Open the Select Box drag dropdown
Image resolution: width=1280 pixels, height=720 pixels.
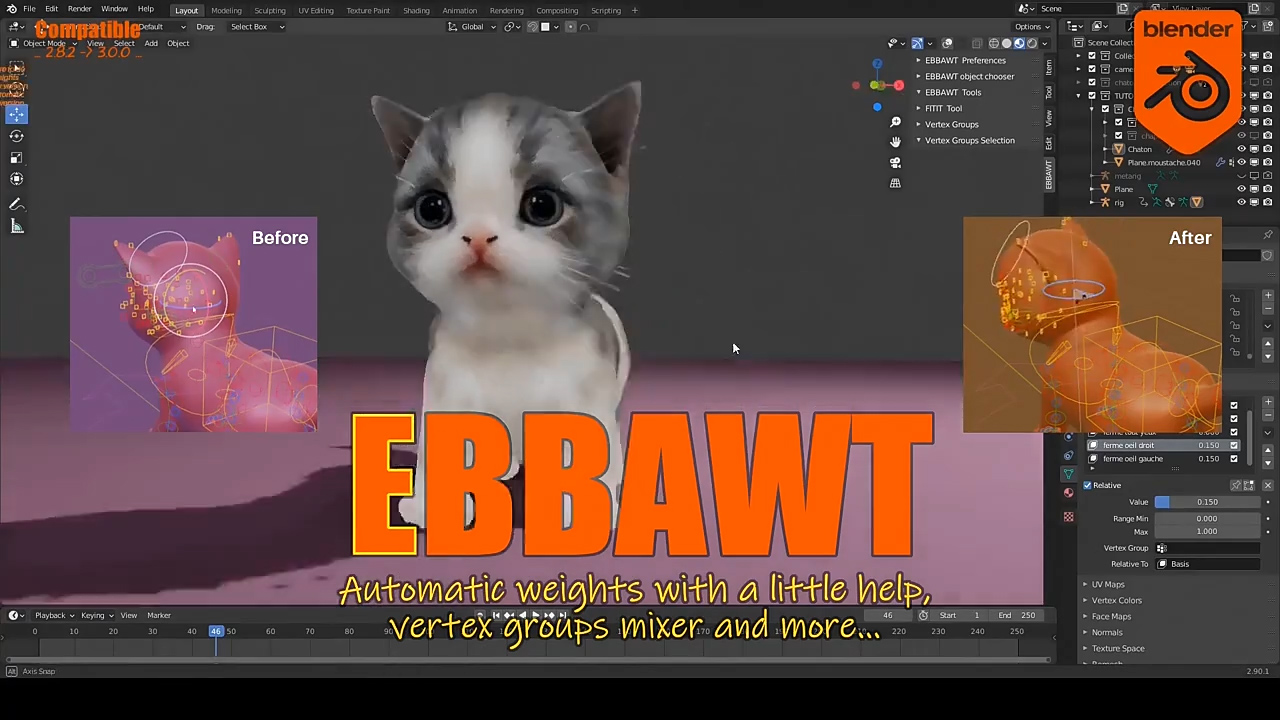257,27
